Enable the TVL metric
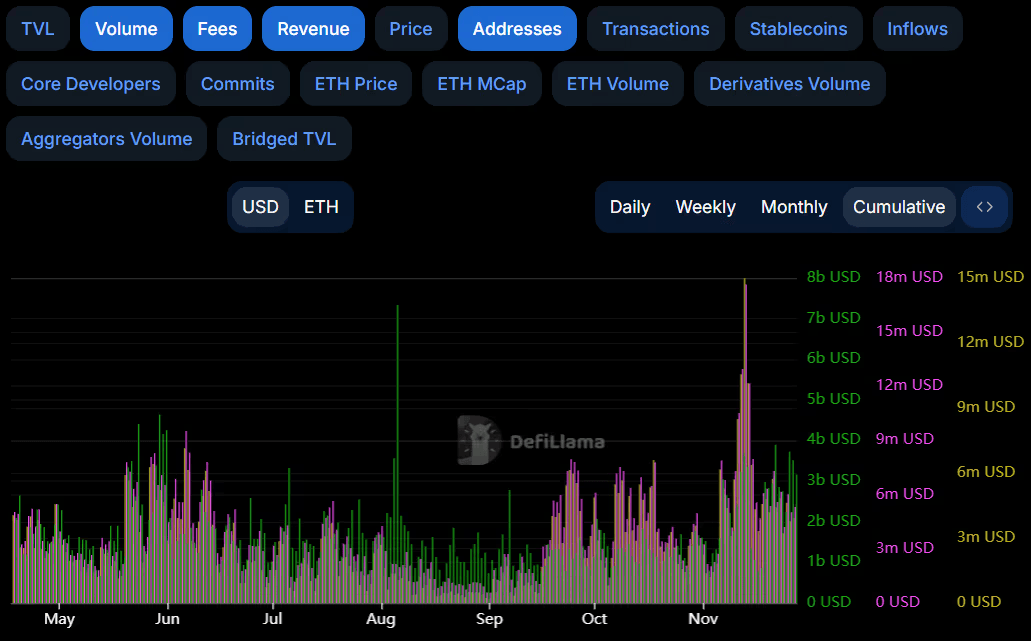 click(x=37, y=28)
